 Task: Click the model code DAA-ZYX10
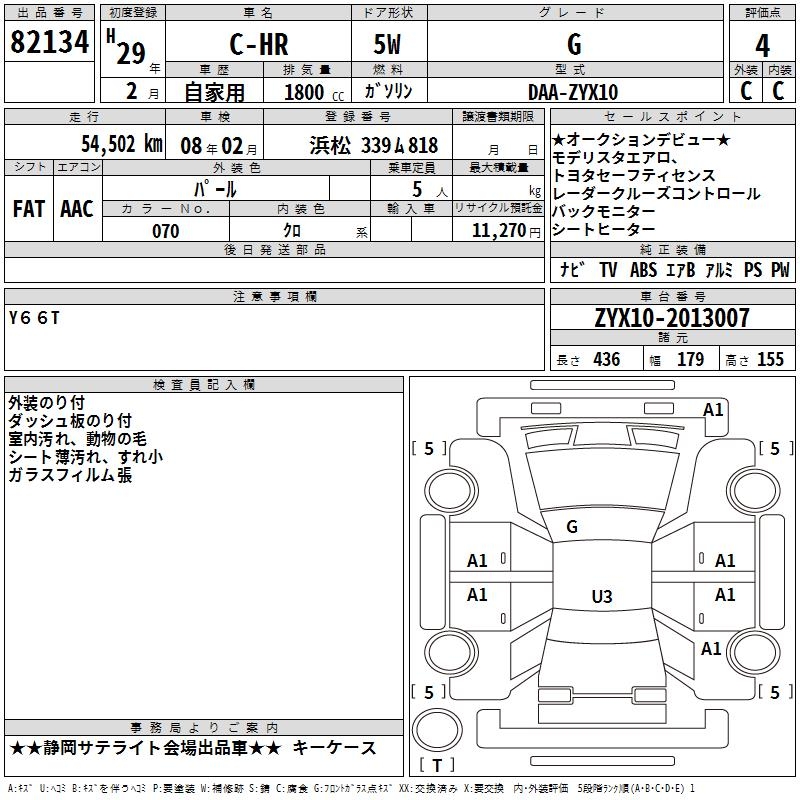[x=573, y=92]
